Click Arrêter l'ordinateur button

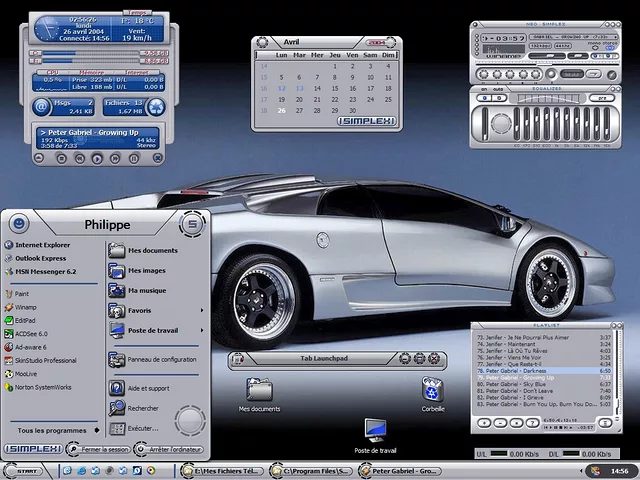(171, 448)
